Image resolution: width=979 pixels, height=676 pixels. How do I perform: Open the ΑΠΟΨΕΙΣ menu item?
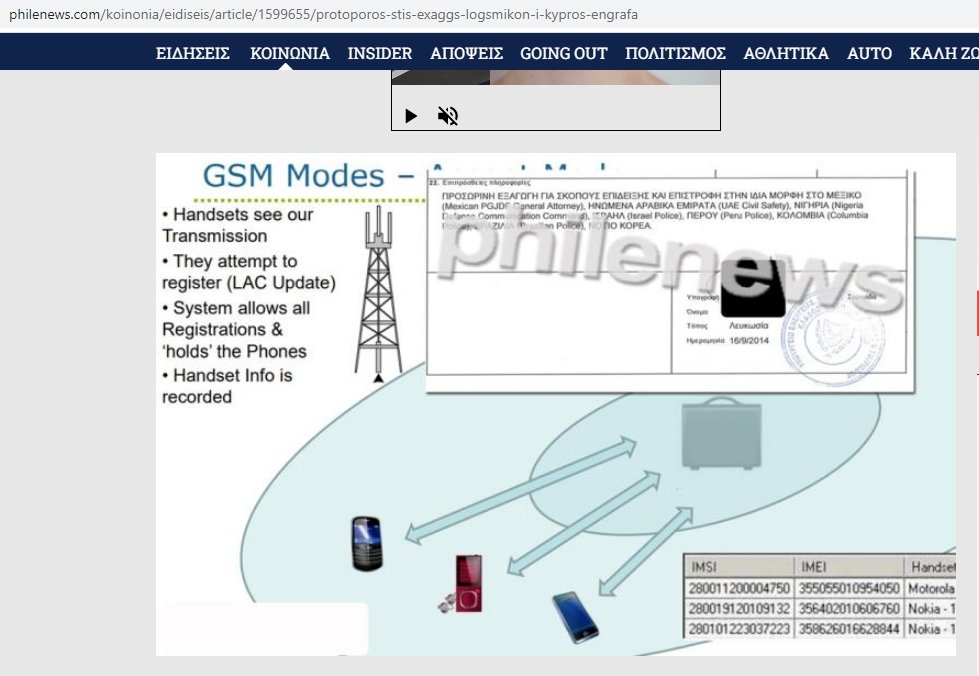click(466, 53)
